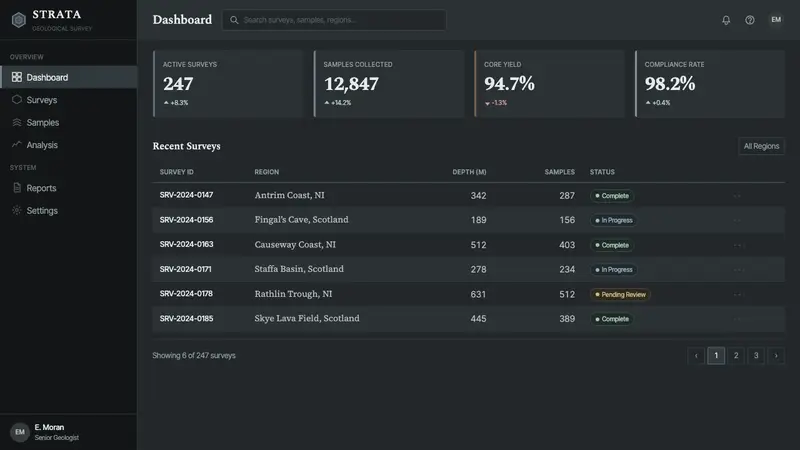This screenshot has width=800, height=450.
Task: Click E. Moran user name in sidebar
Action: pos(49,427)
